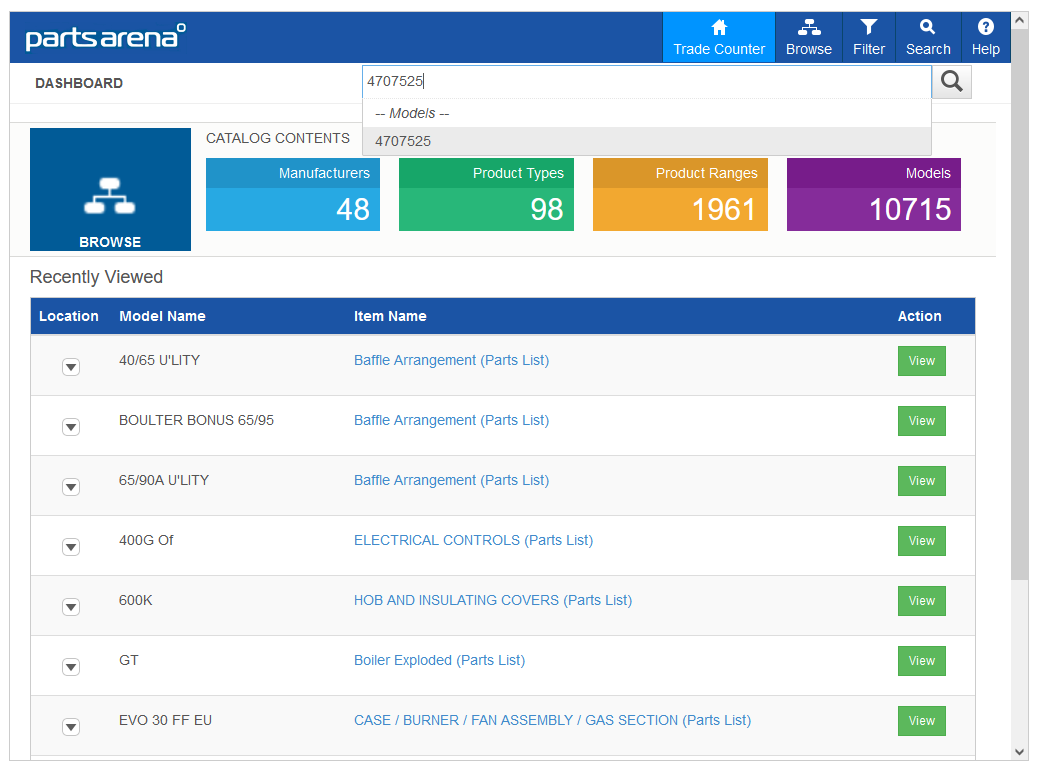
Task: Click the EVO 30 FF EU model name
Action: point(165,720)
